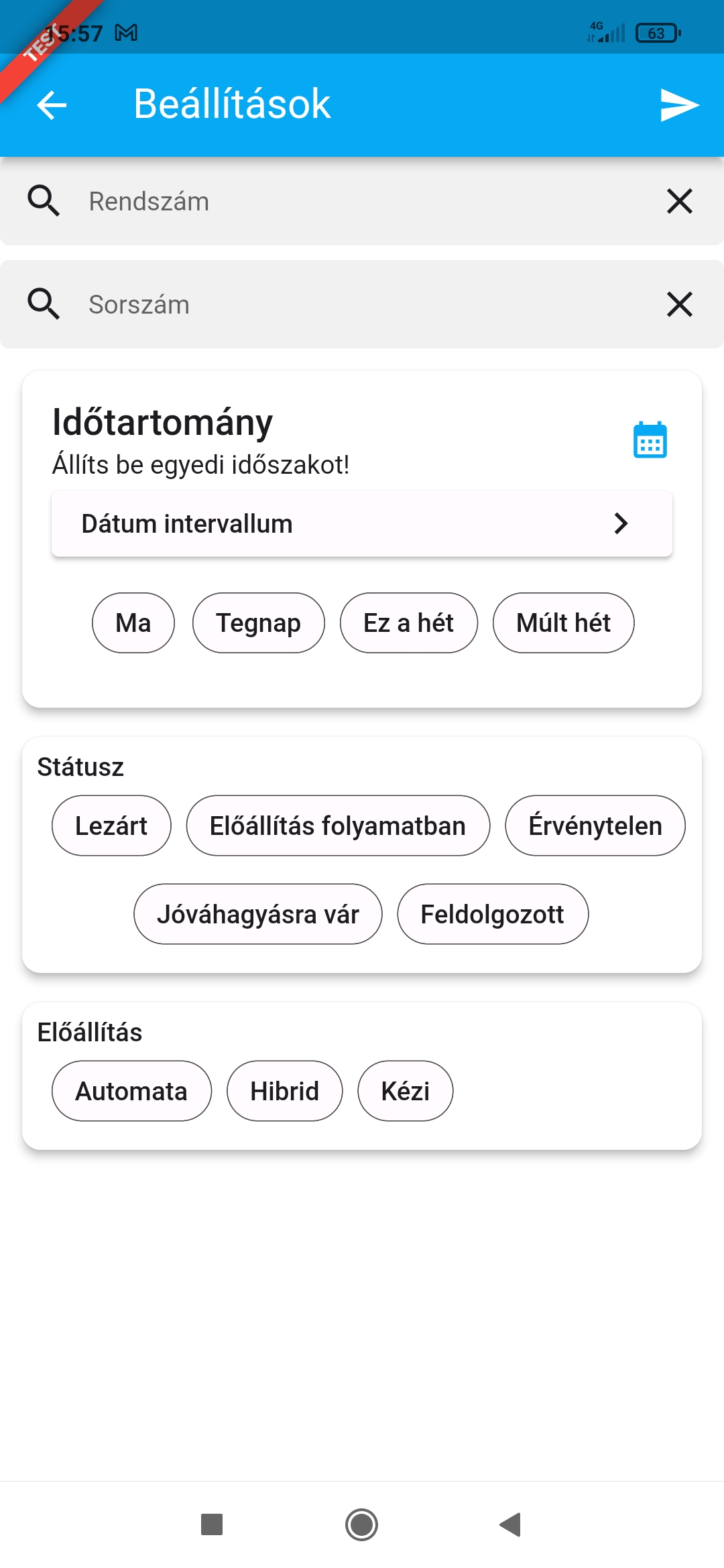Toggle the Jóváhagyásra vár chip
The width and height of the screenshot is (724, 1568).
point(258,914)
